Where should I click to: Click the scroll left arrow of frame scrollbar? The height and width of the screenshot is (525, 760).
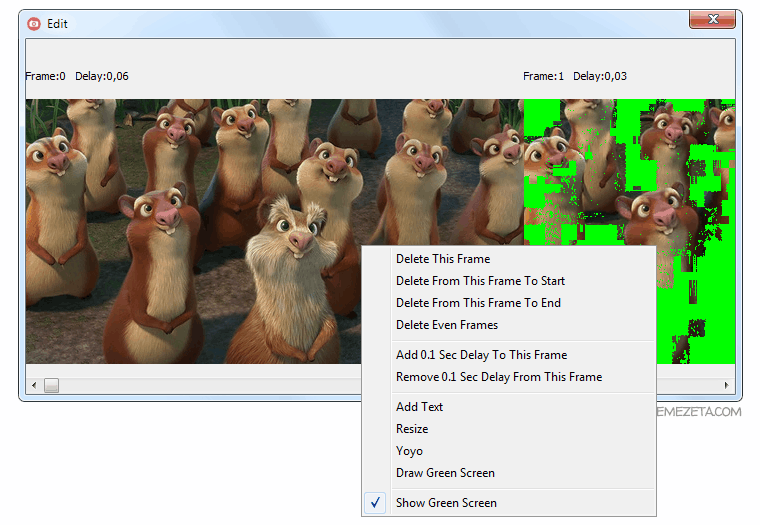tap(34, 385)
